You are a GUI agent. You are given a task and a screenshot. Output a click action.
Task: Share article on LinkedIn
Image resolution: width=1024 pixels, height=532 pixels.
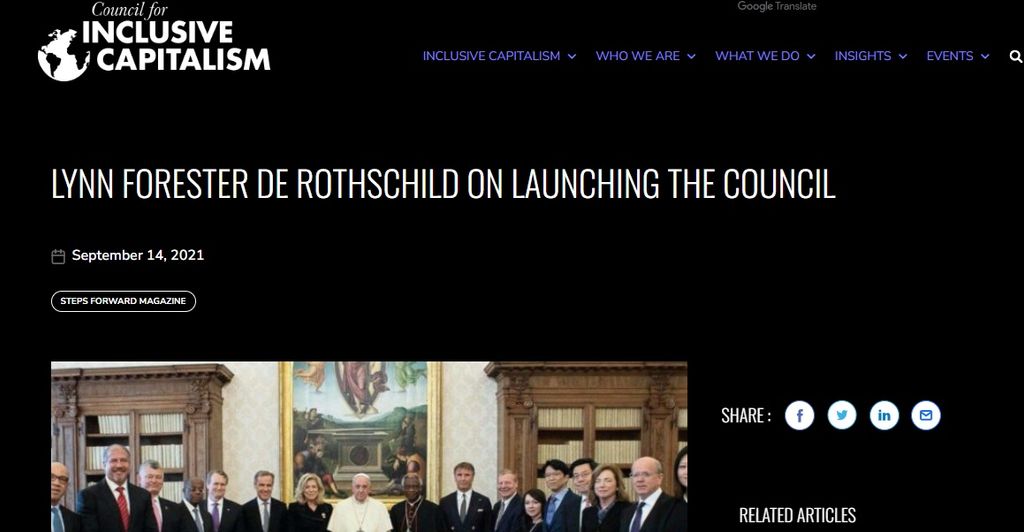click(884, 415)
